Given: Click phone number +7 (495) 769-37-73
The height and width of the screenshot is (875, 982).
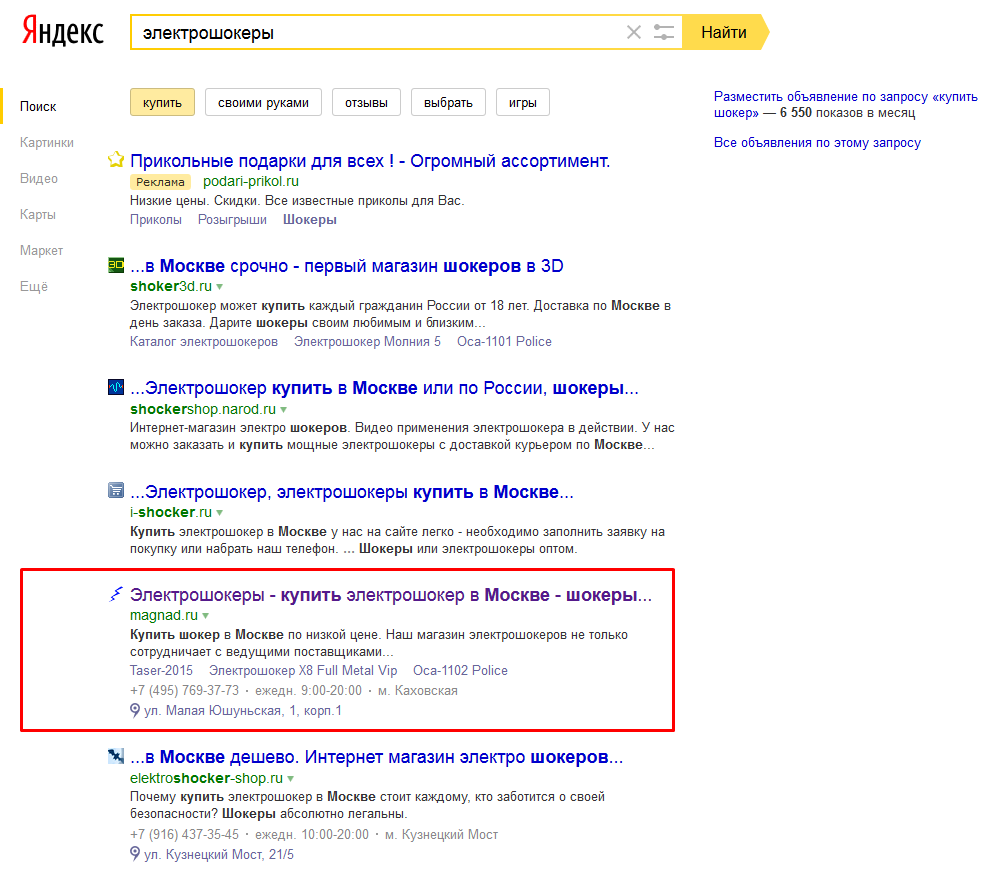Looking at the screenshot, I should pyautogui.click(x=185, y=691).
